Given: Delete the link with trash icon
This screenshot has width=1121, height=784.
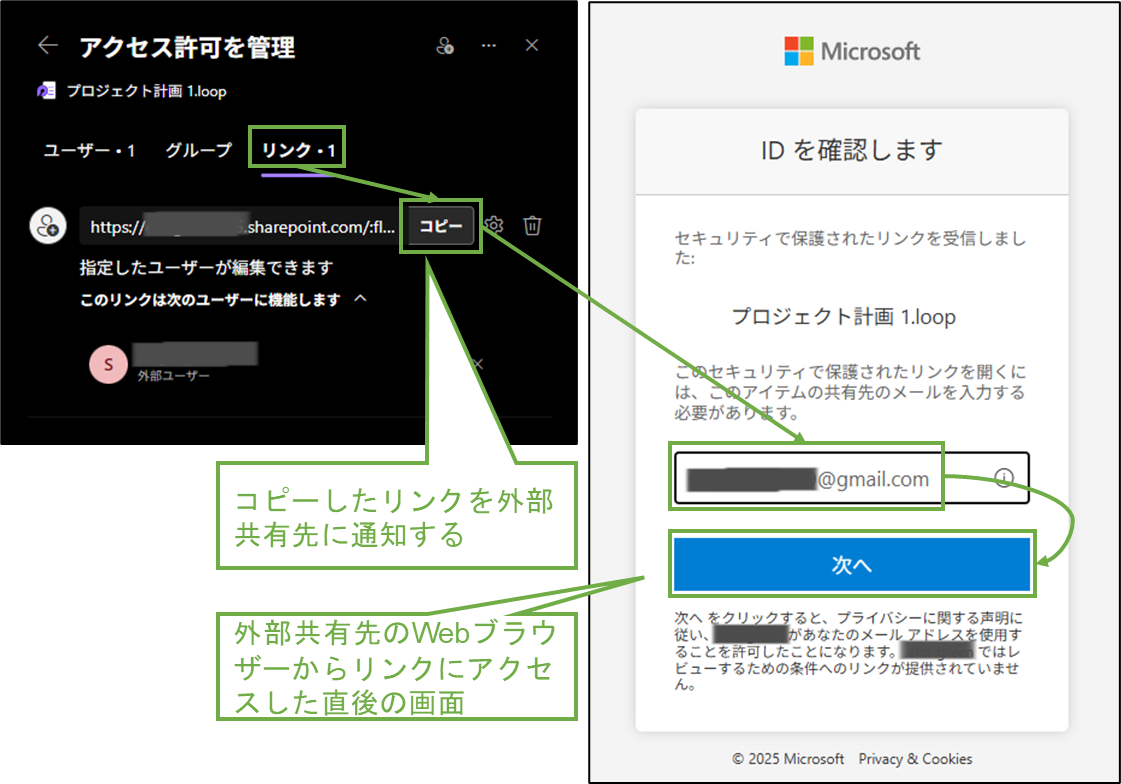Looking at the screenshot, I should 532,226.
